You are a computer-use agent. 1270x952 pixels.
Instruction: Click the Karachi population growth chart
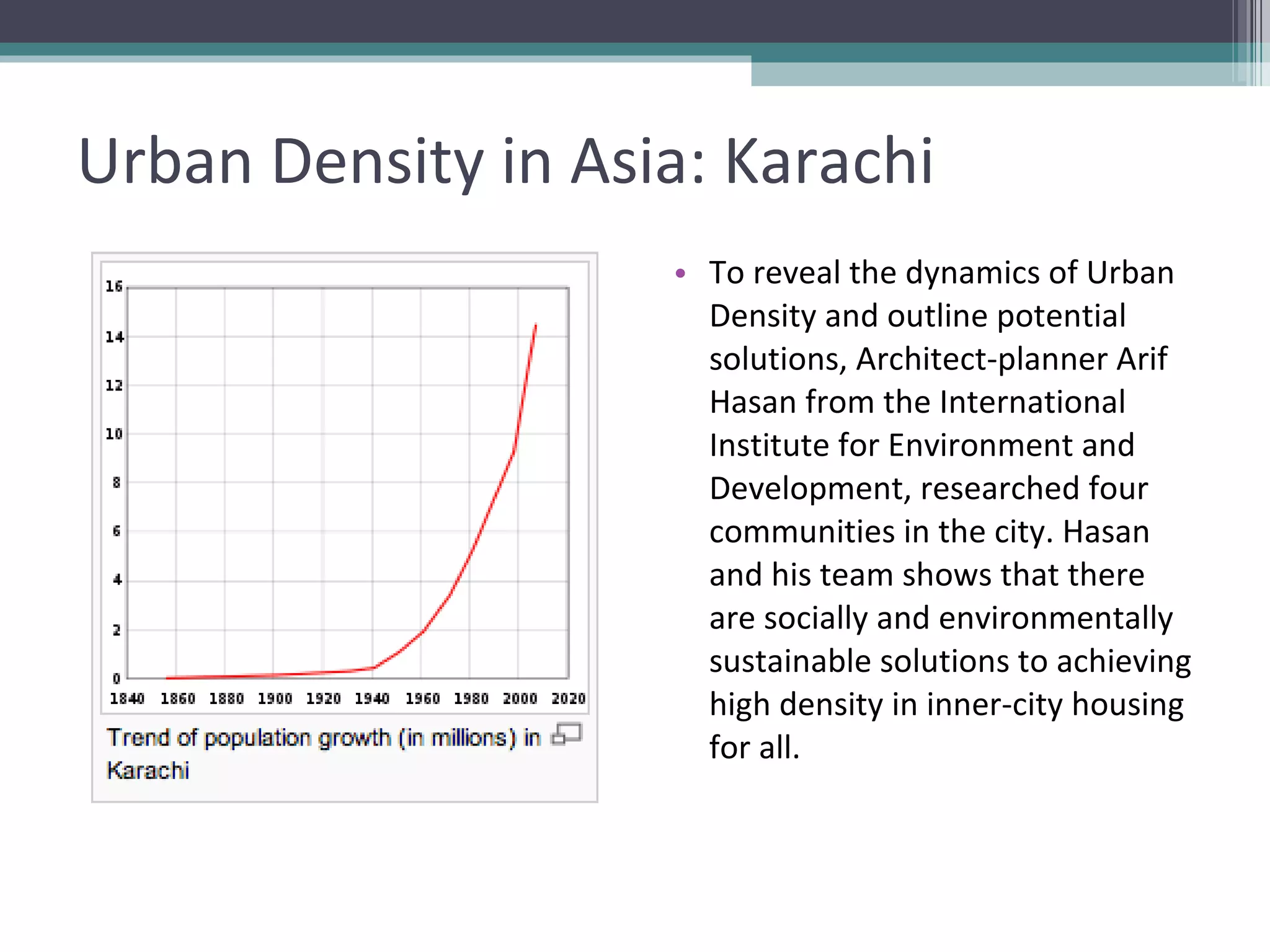(345, 488)
